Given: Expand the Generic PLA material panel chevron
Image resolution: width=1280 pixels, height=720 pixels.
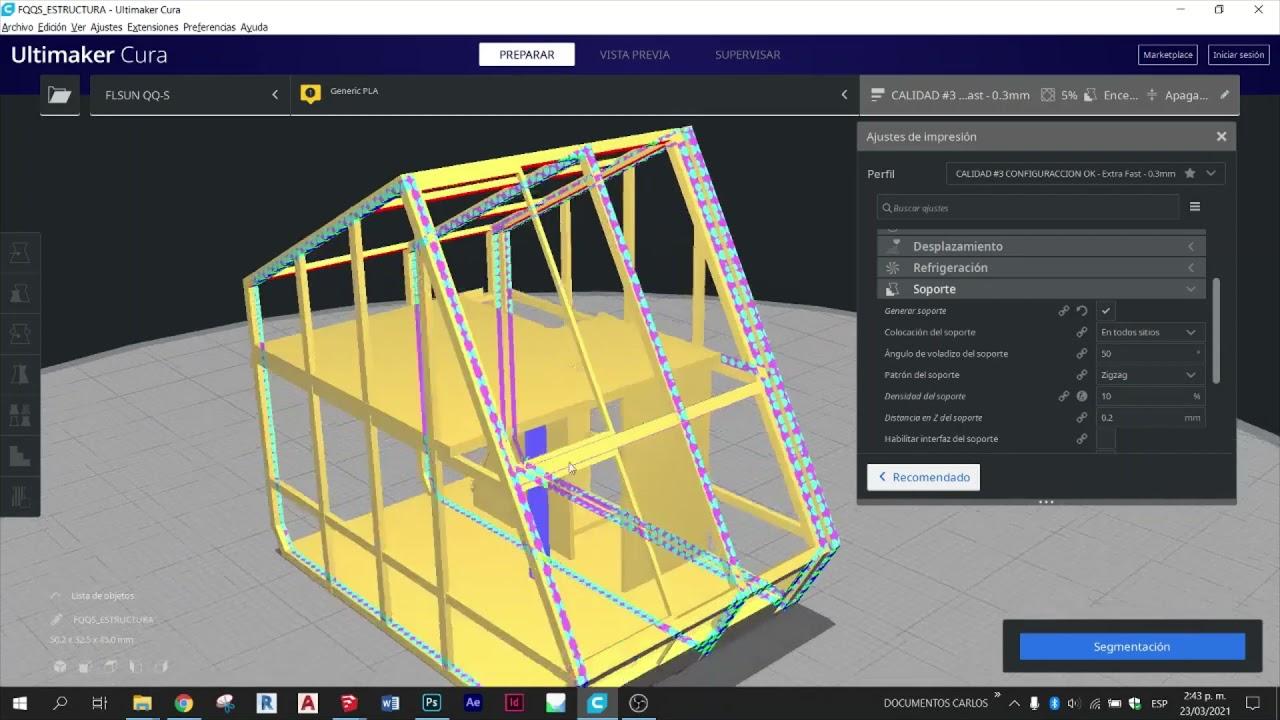Looking at the screenshot, I should [844, 95].
